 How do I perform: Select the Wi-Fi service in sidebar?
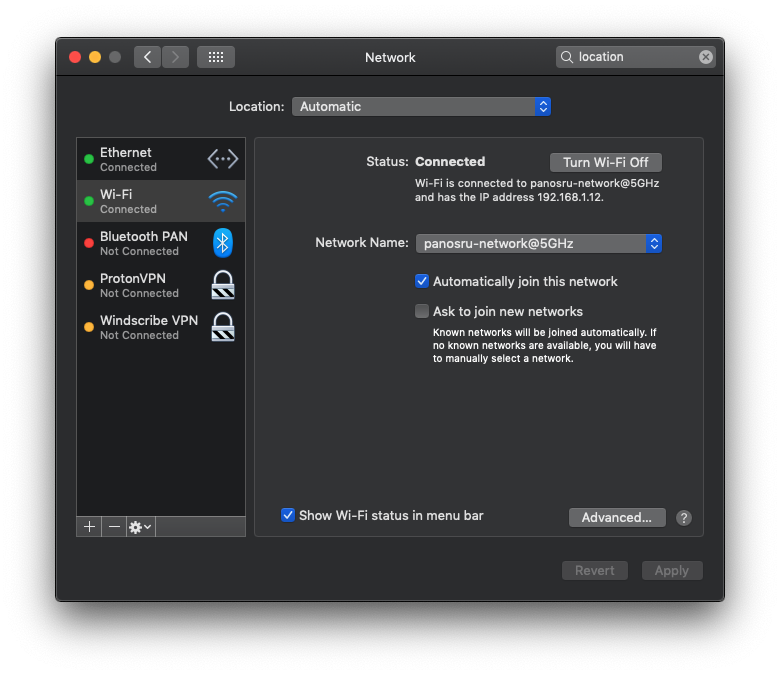tap(161, 201)
